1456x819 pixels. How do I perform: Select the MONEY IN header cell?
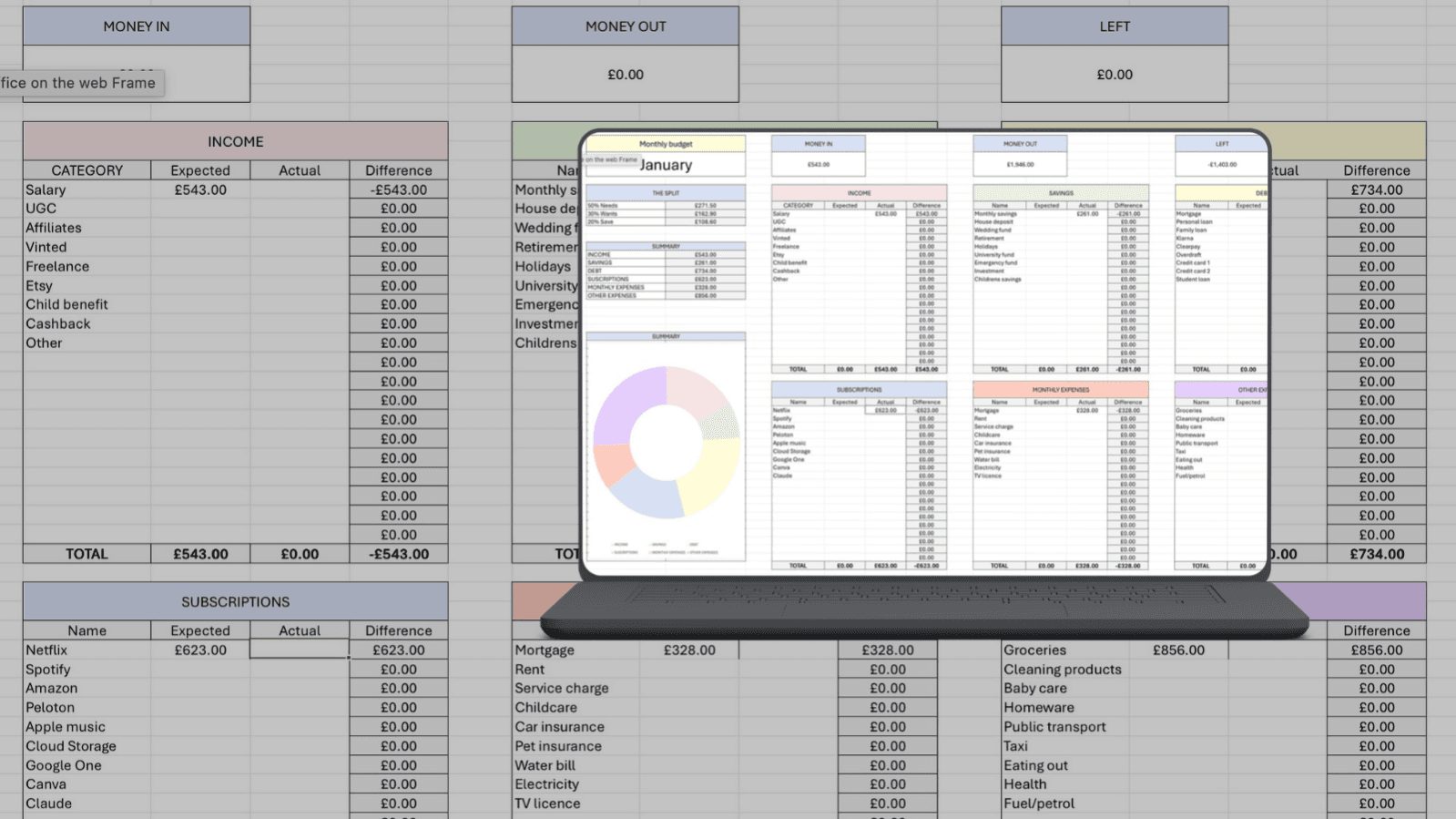pos(137,26)
